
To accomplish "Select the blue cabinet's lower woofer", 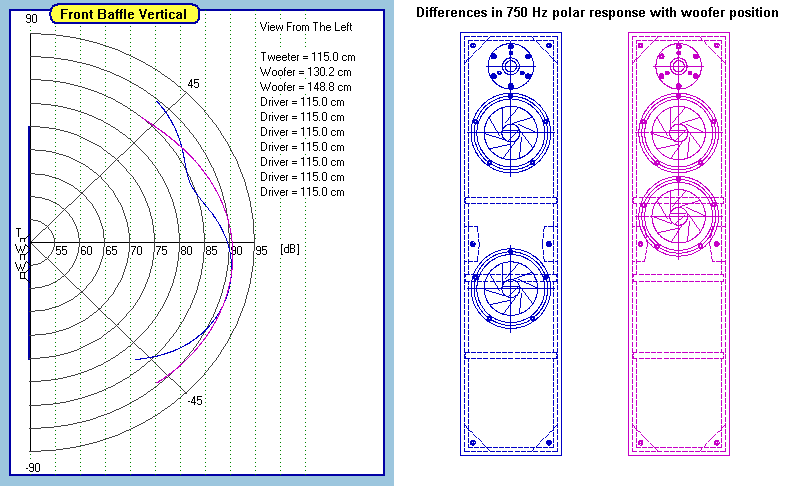I will click(x=511, y=289).
